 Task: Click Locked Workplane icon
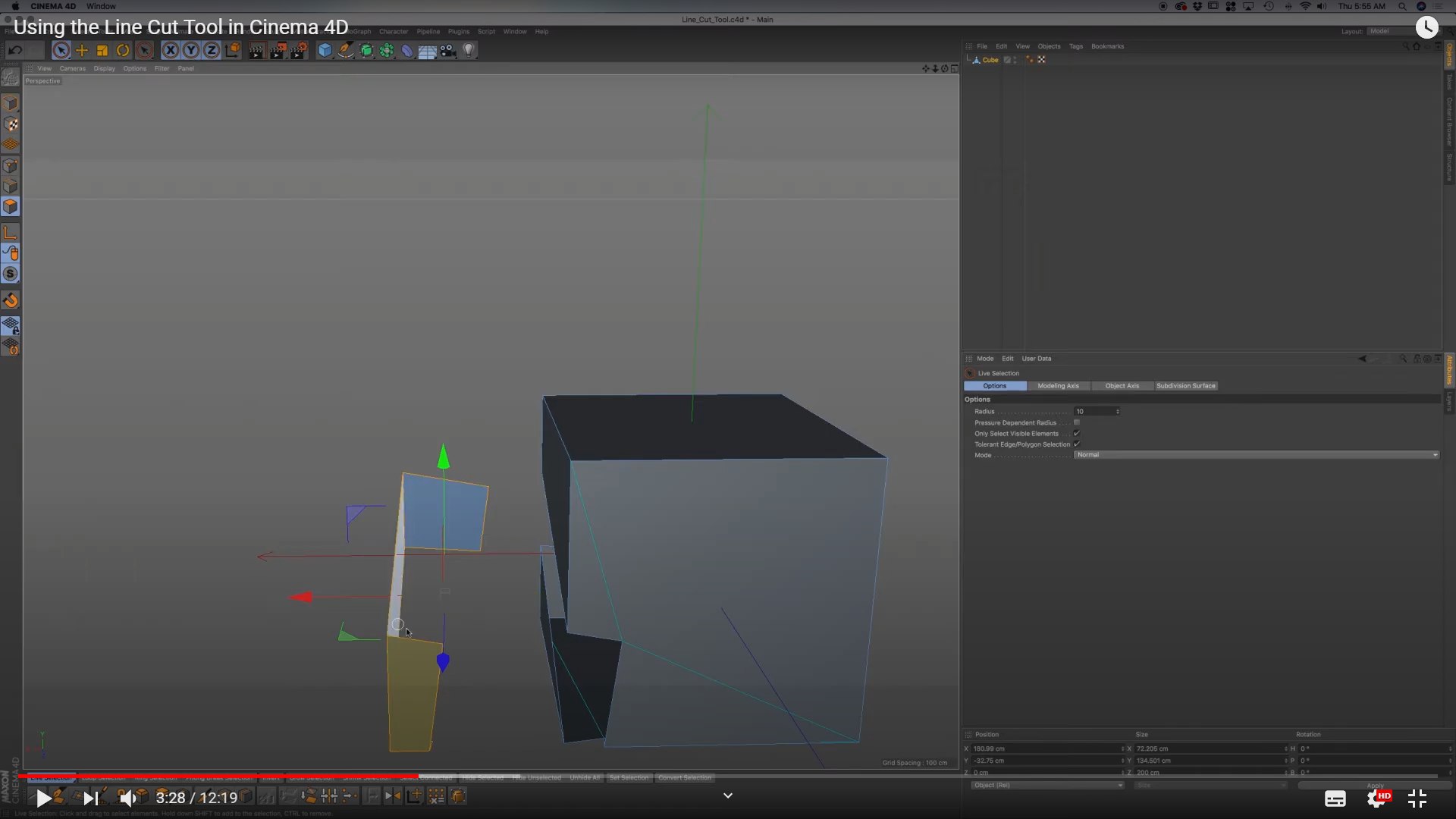[x=11, y=326]
